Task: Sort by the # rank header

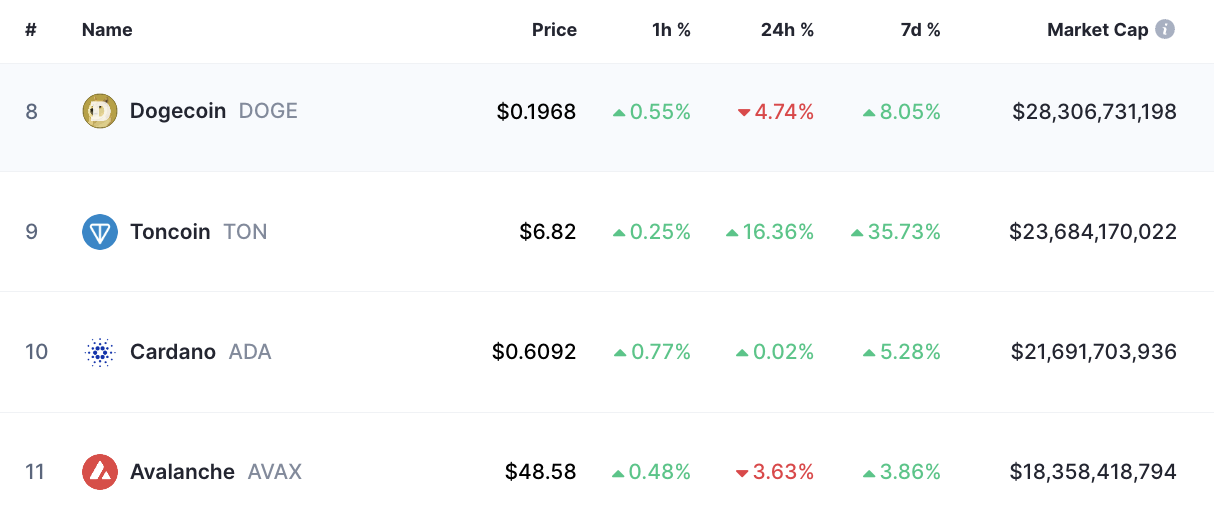Action: (x=31, y=30)
